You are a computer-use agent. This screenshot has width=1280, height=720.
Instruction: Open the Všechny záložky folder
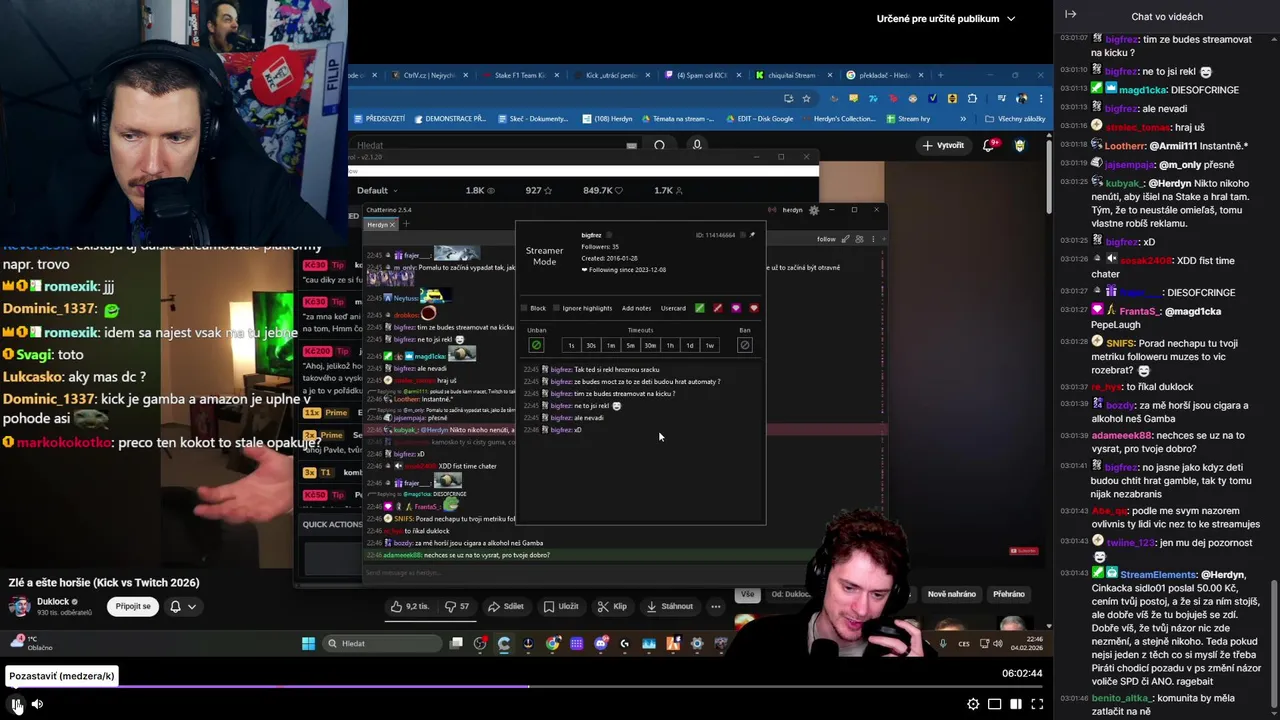[x=1015, y=119]
